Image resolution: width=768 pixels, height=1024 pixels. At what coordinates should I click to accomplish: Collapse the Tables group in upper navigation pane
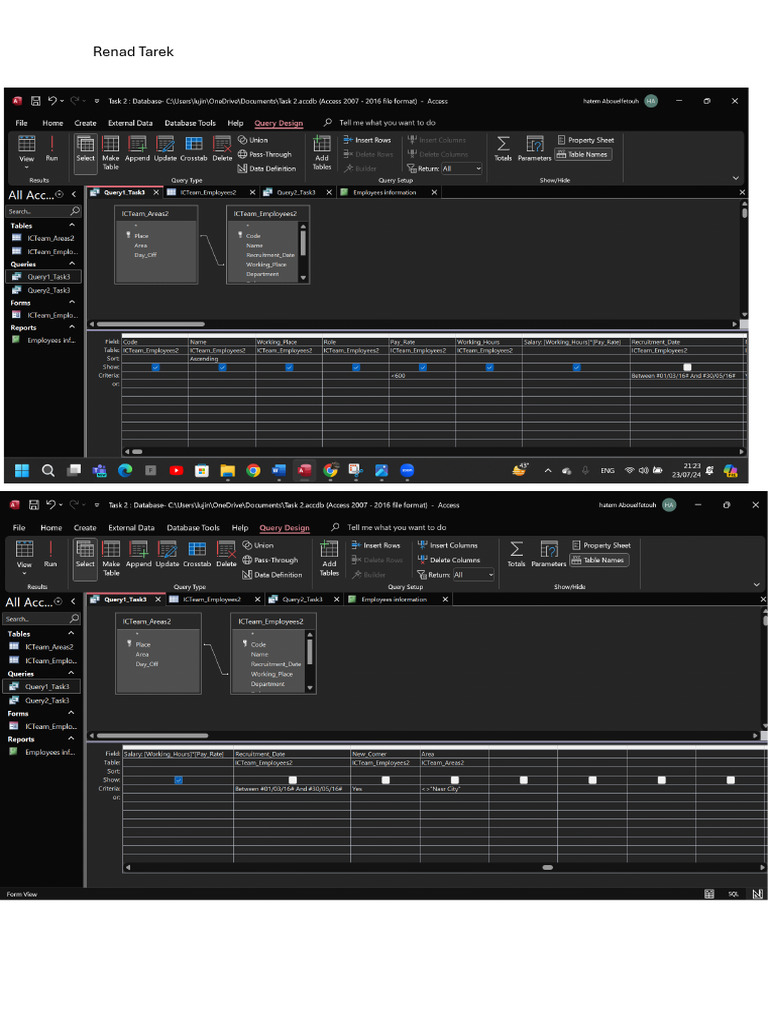tap(72, 225)
